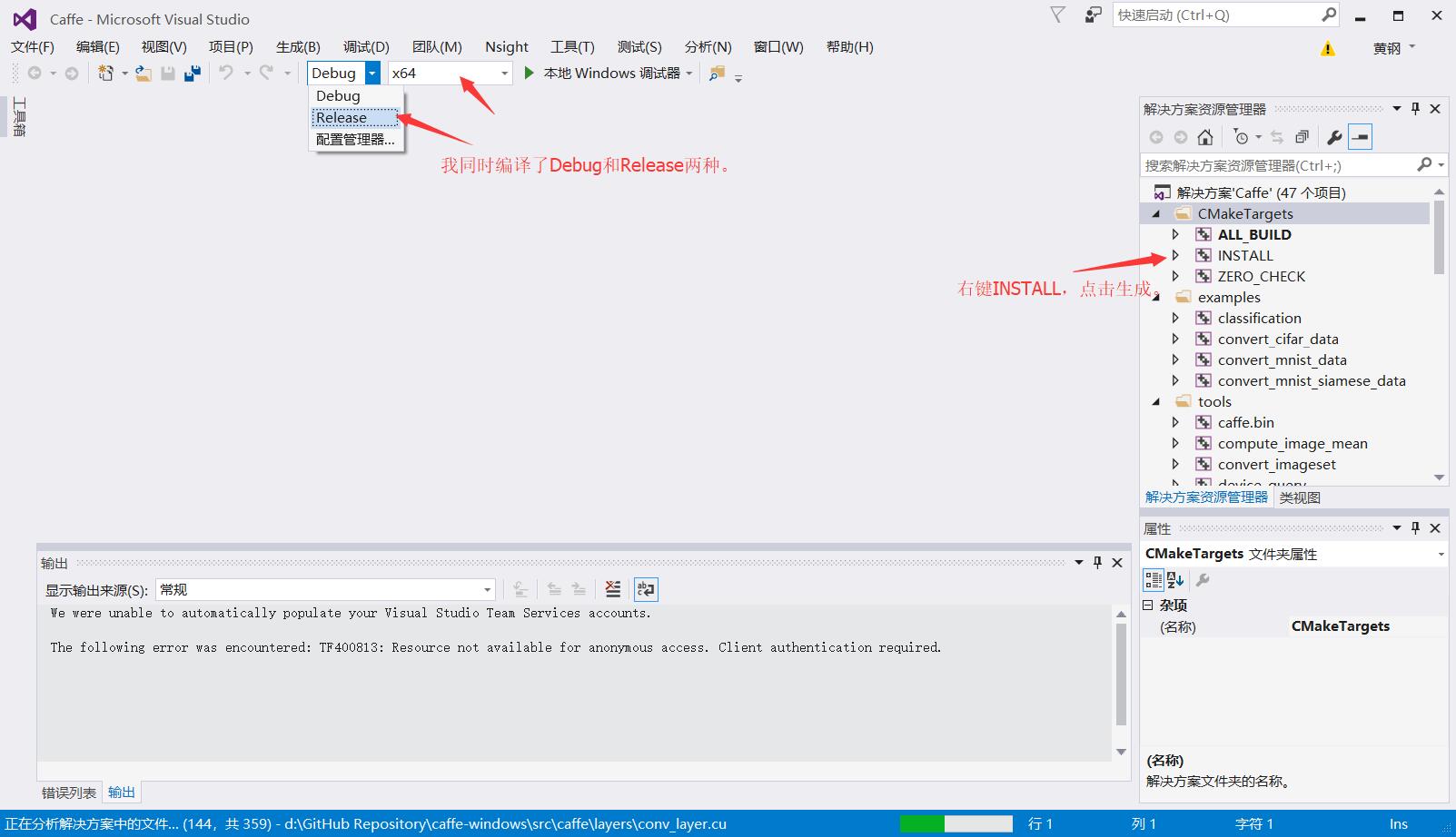The width and height of the screenshot is (1456, 837).
Task: Click the notification flag filter icon
Action: (1057, 15)
